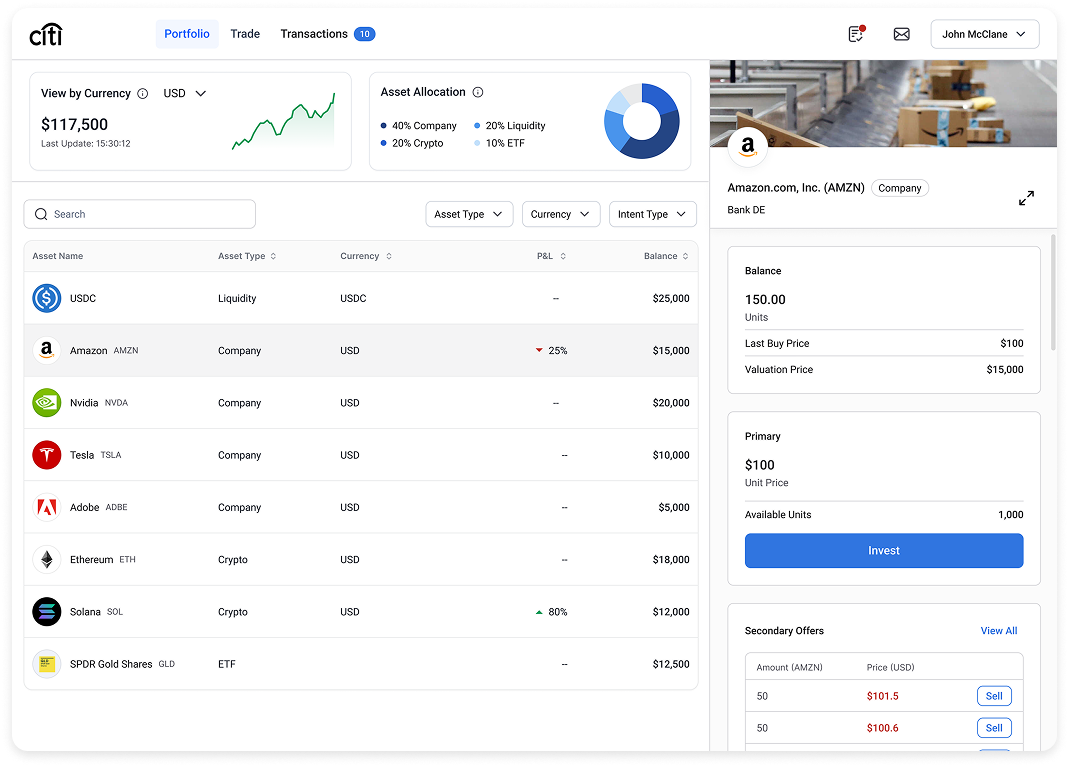Click the Nvidia logo icon
The width and height of the screenshot is (1069, 767).
click(47, 402)
